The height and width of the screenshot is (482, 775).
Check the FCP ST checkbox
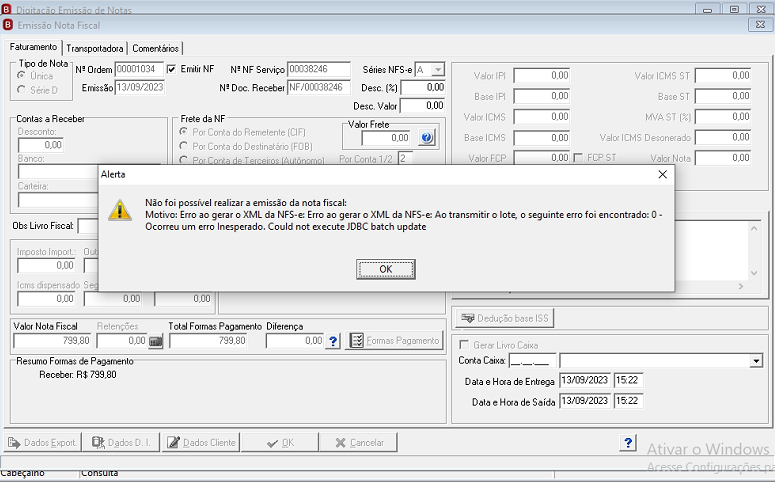tap(578, 158)
